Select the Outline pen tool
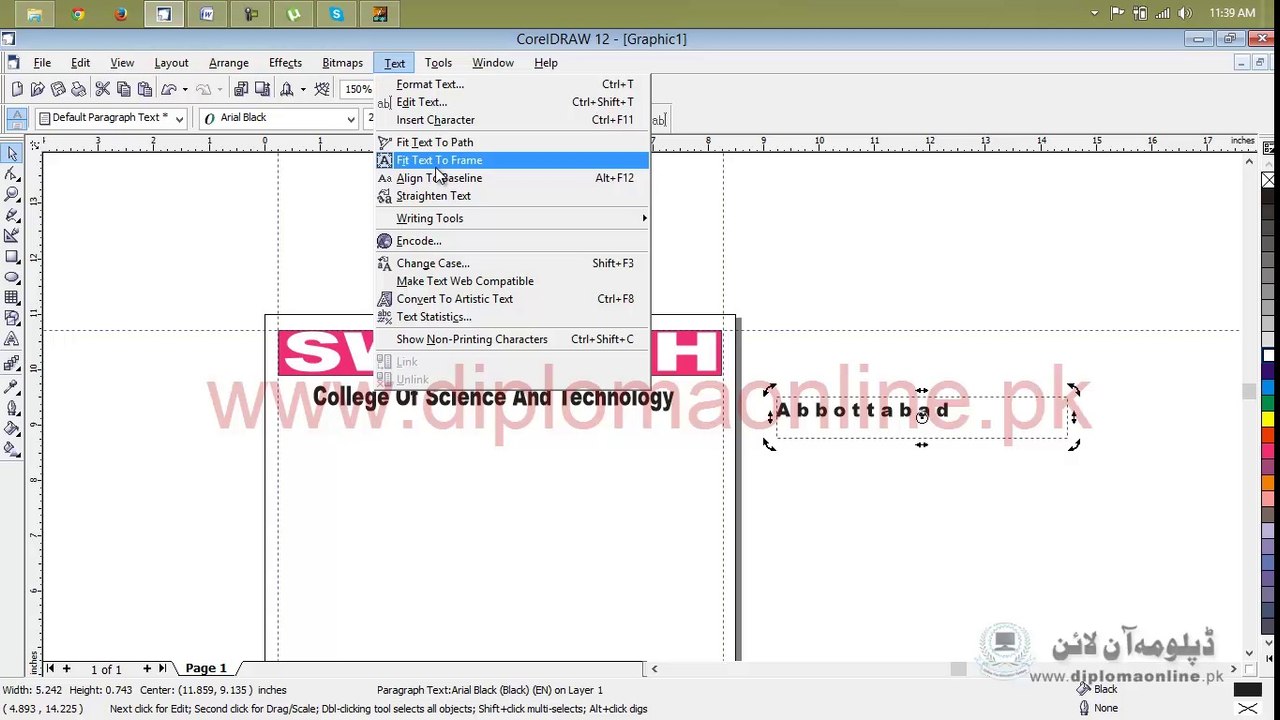1280x720 pixels. click(x=12, y=408)
